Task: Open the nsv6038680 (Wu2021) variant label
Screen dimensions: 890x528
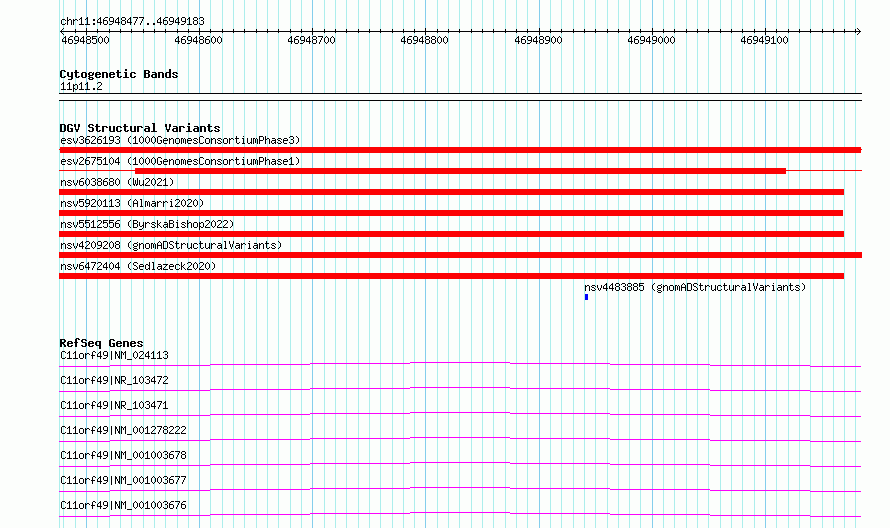Action: pos(117,182)
